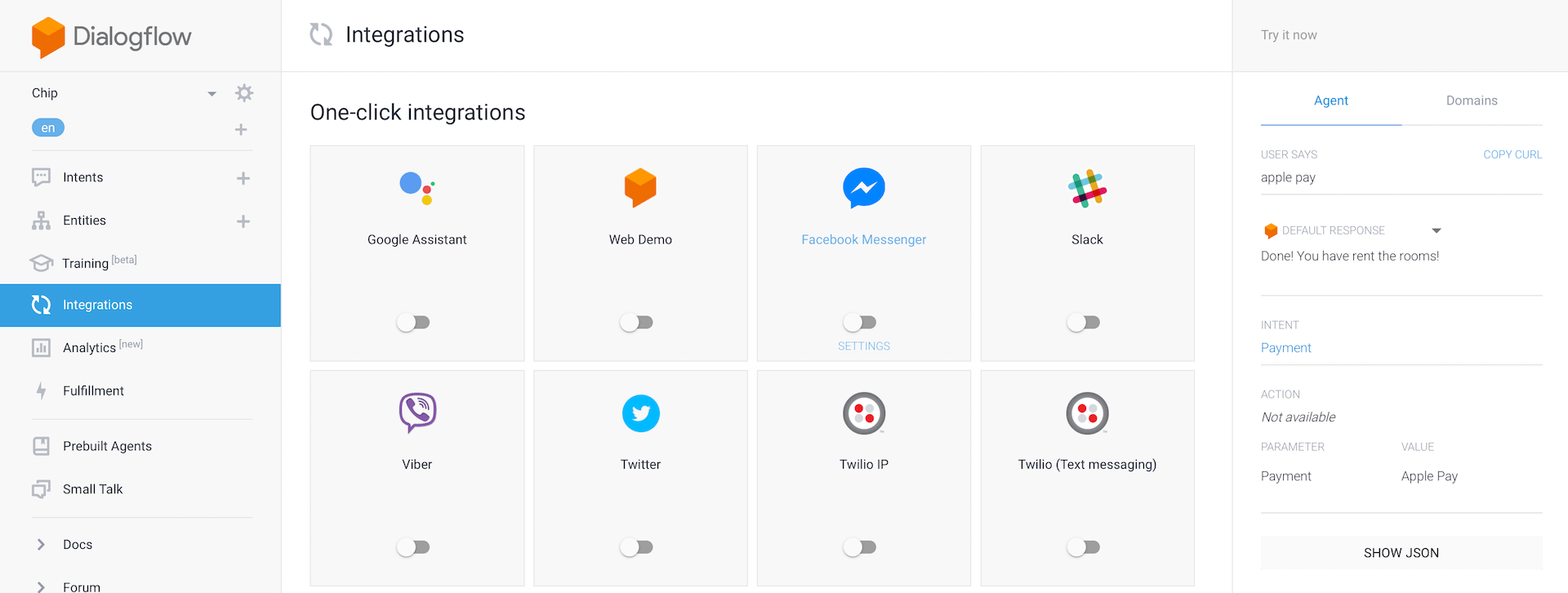The image size is (1568, 593).
Task: Click the Twitter bird icon
Action: pyautogui.click(x=640, y=413)
